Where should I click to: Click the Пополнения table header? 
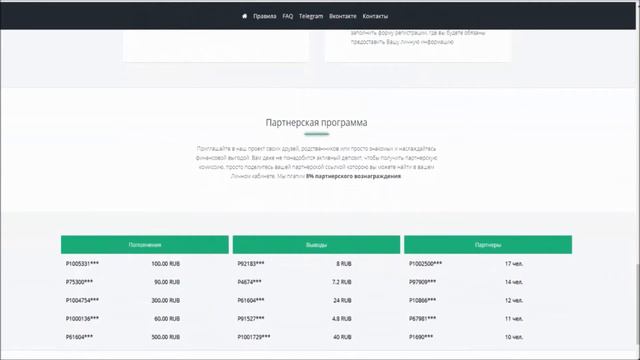pos(145,244)
